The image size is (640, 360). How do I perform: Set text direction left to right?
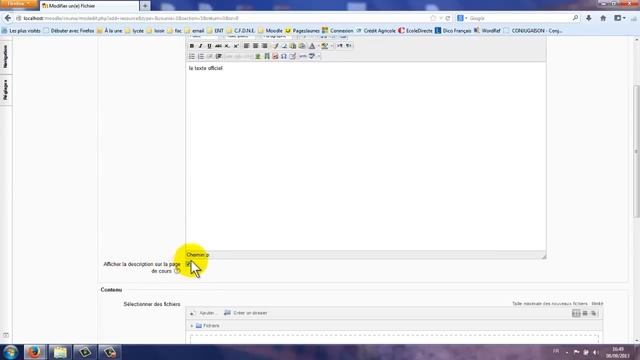340,46
